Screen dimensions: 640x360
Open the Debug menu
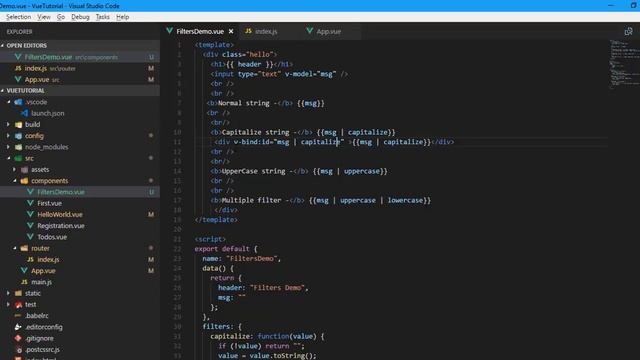pyautogui.click(x=80, y=17)
